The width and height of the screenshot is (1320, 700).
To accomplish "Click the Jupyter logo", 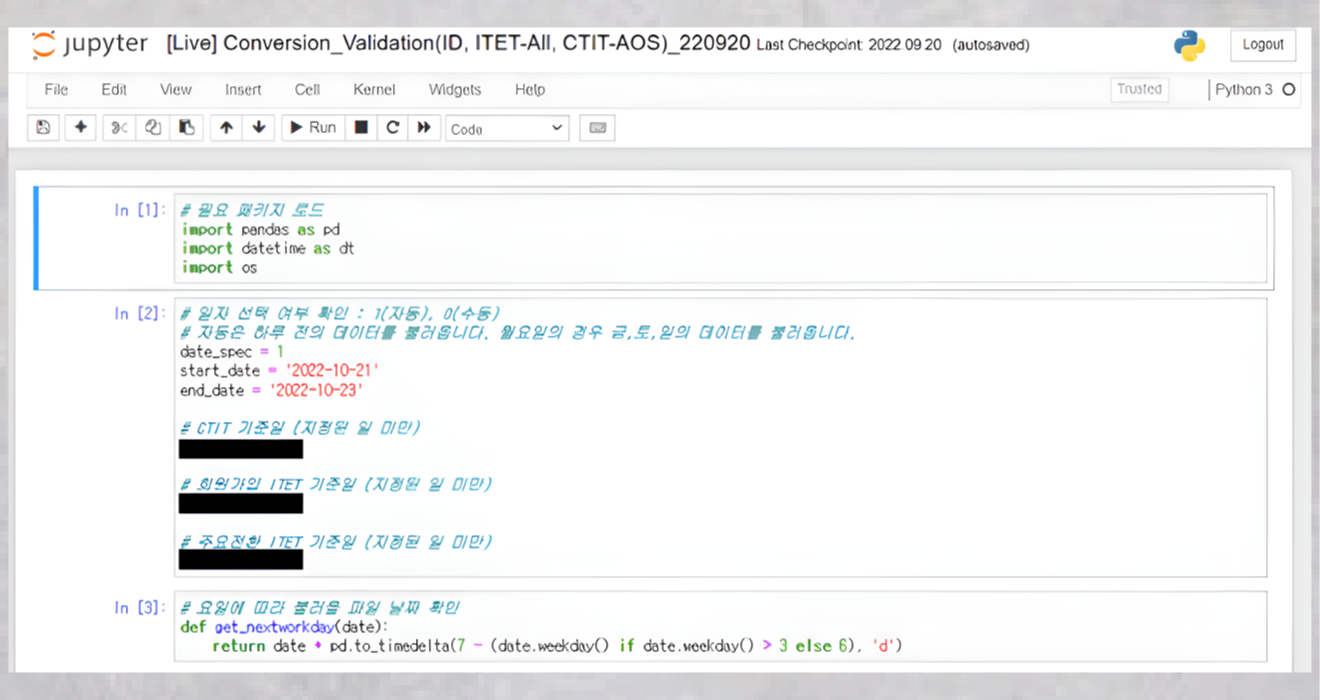I will click(90, 45).
